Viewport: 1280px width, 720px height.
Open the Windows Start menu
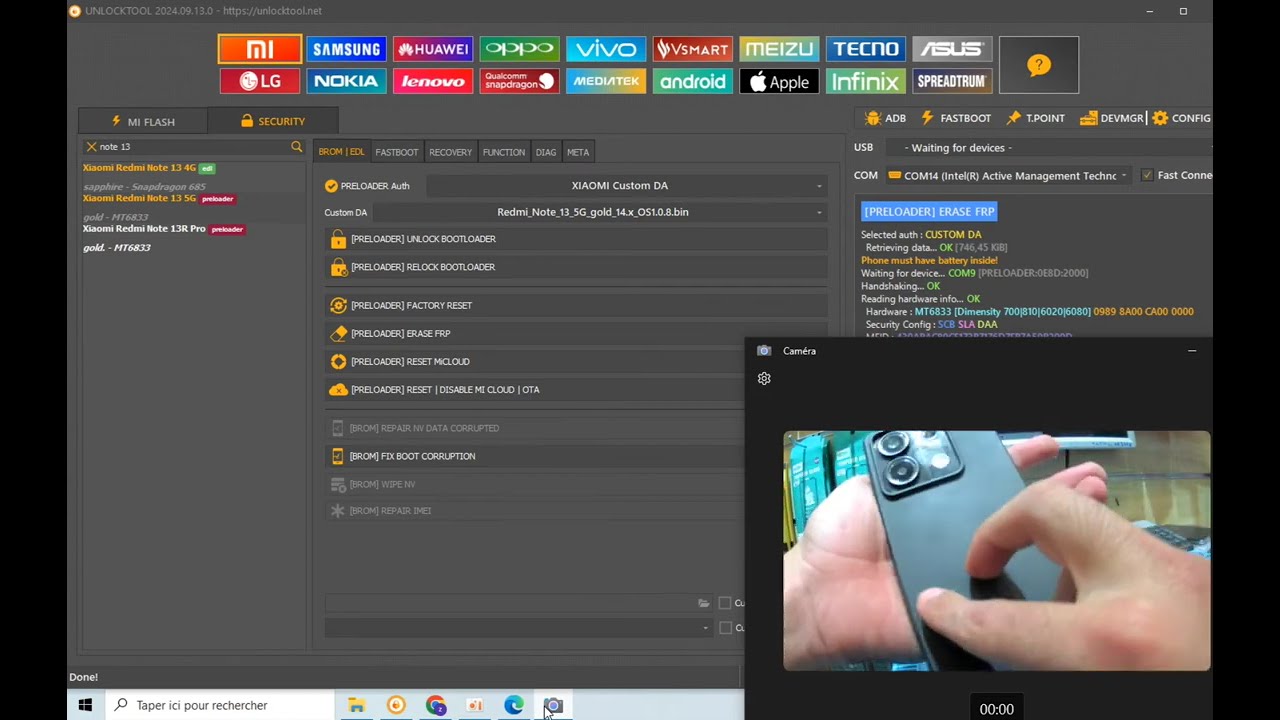coord(85,705)
